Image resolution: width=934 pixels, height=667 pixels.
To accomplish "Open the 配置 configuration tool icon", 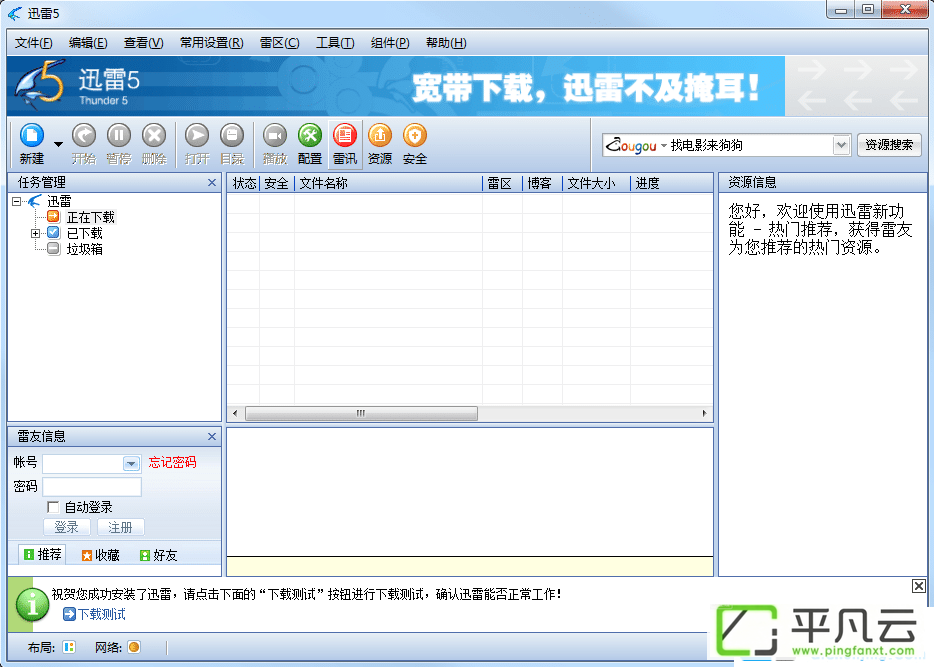I will point(310,136).
